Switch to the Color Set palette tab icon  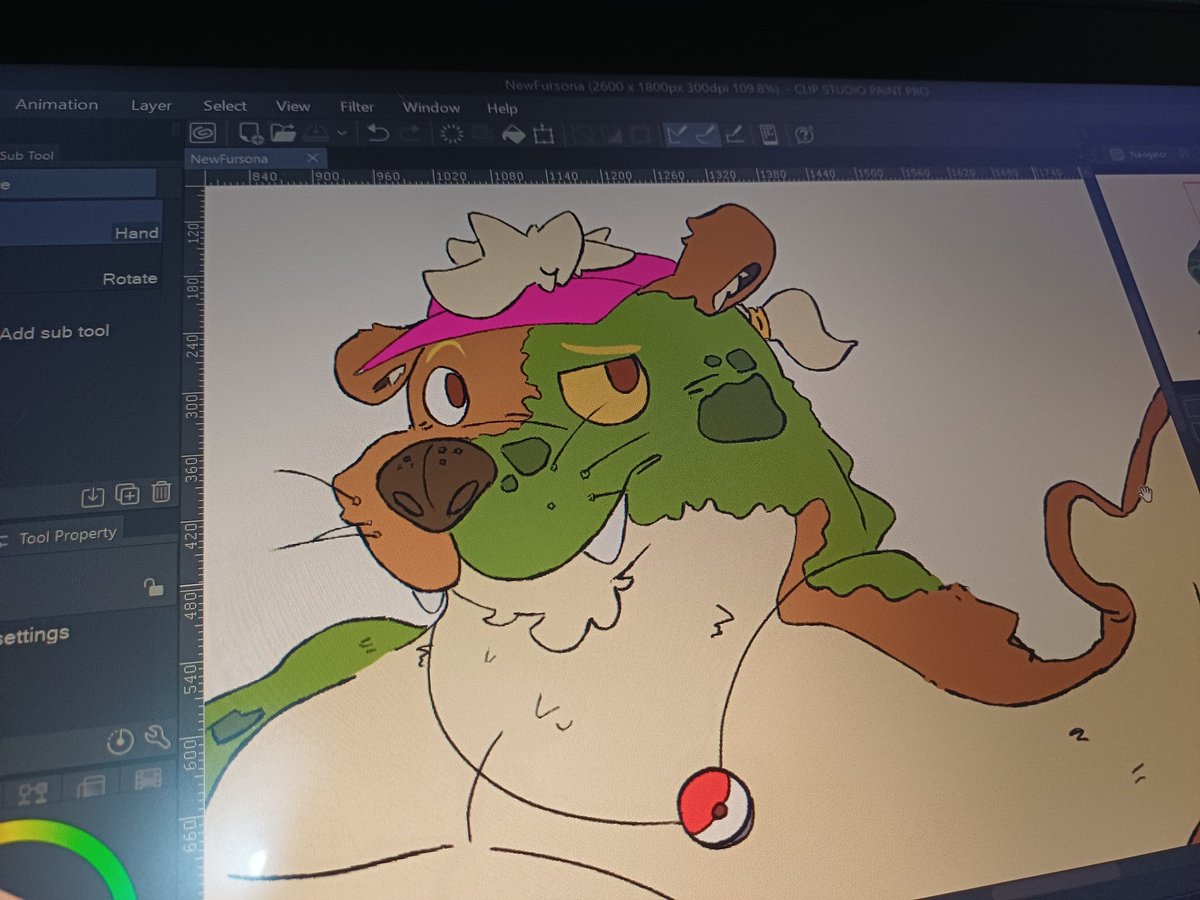coord(33,794)
